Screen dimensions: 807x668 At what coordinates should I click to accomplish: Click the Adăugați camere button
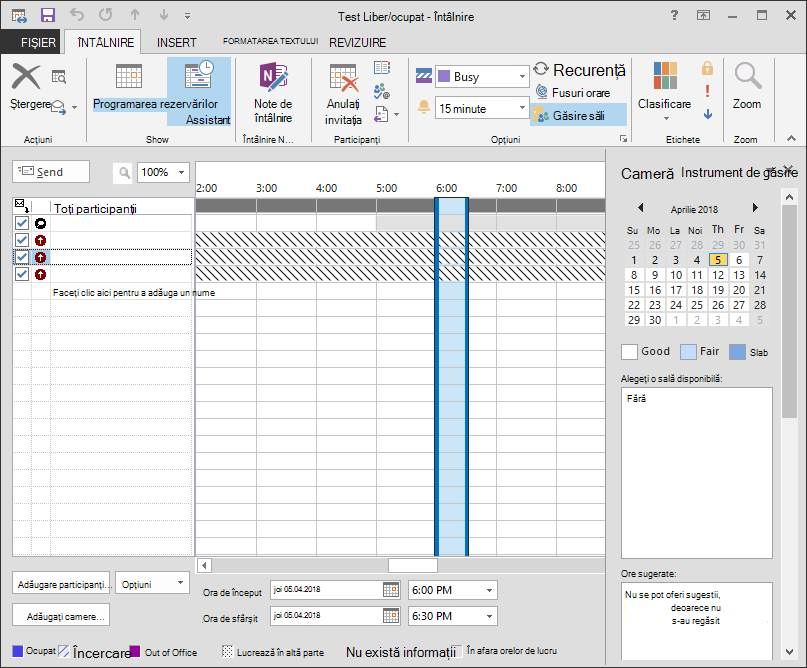pos(61,617)
